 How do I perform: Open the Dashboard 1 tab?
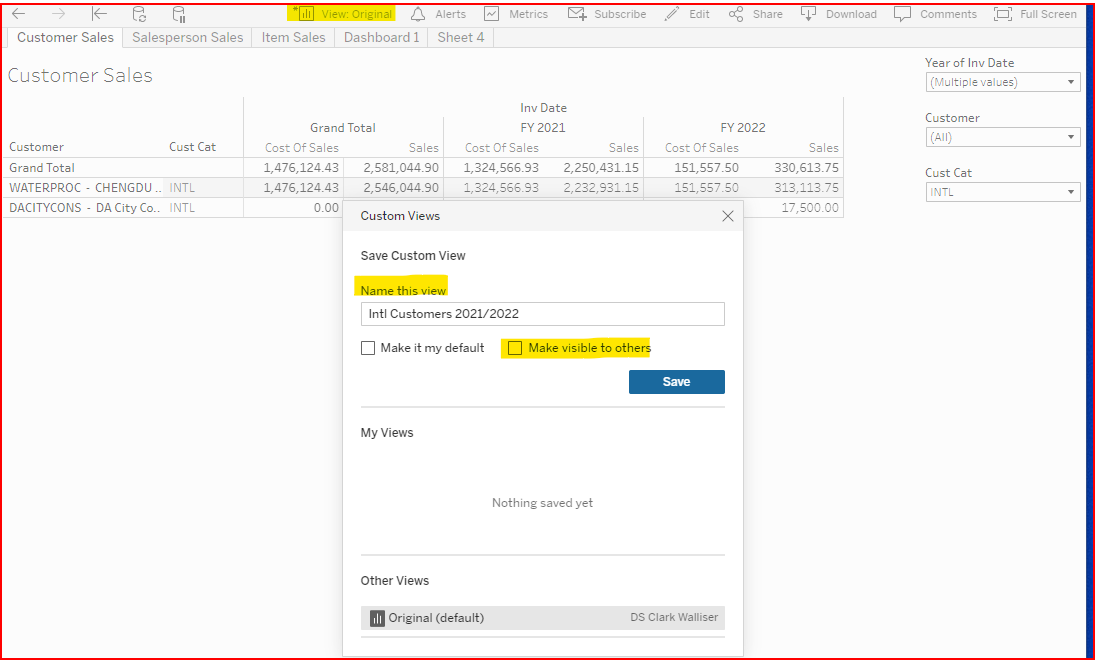click(381, 37)
